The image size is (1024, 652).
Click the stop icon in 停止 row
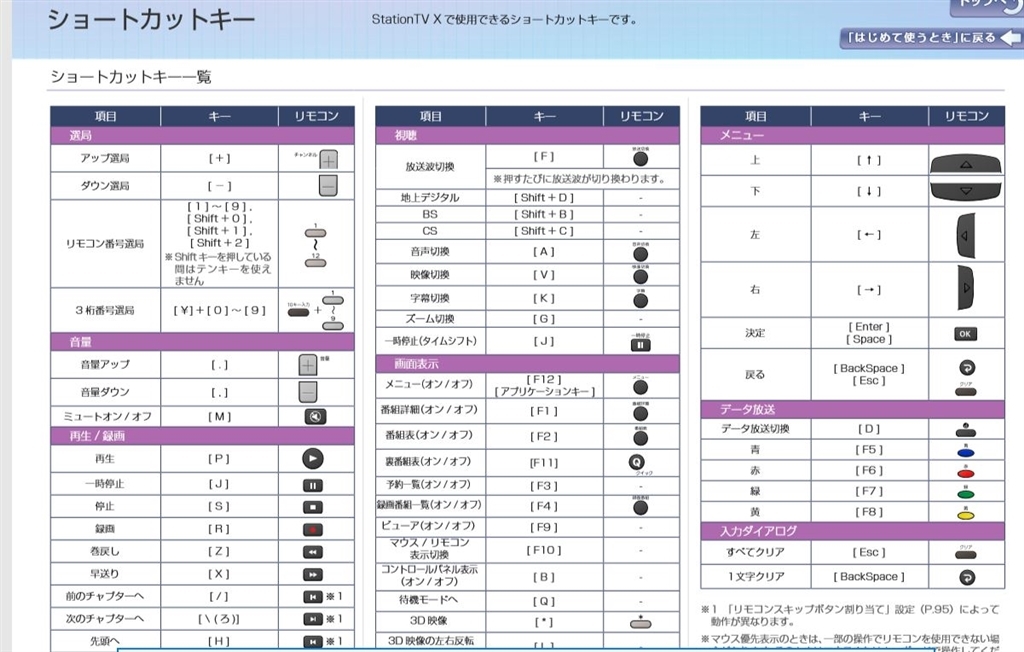[313, 507]
